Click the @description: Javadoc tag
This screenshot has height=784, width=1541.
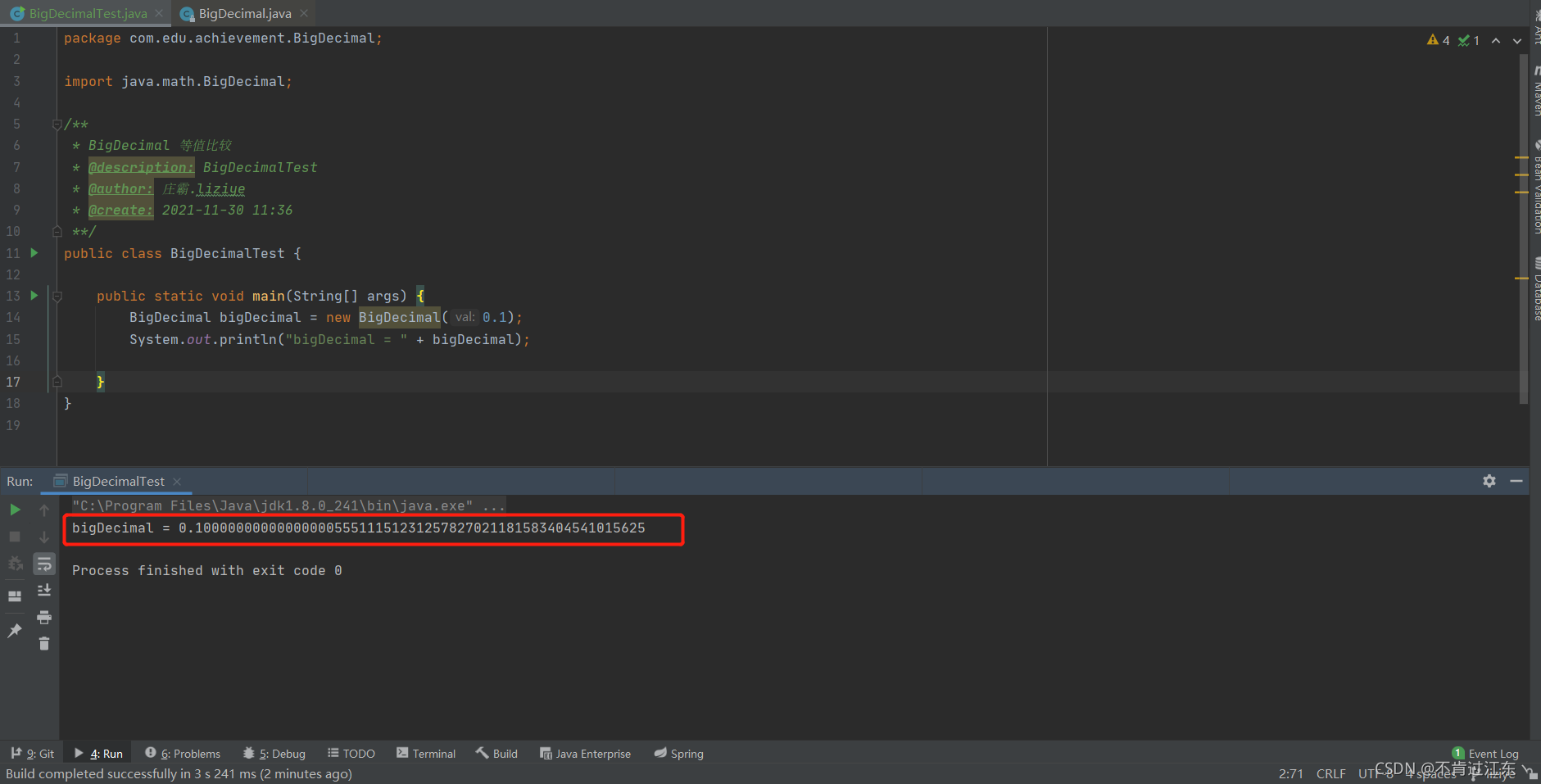pyautogui.click(x=141, y=167)
